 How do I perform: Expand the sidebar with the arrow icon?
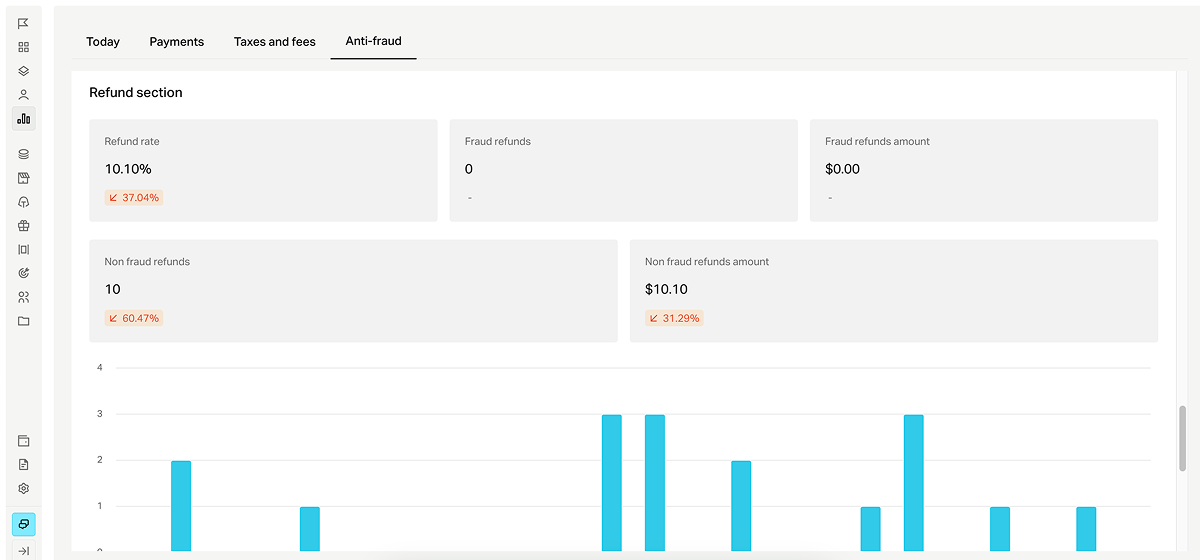(24, 551)
